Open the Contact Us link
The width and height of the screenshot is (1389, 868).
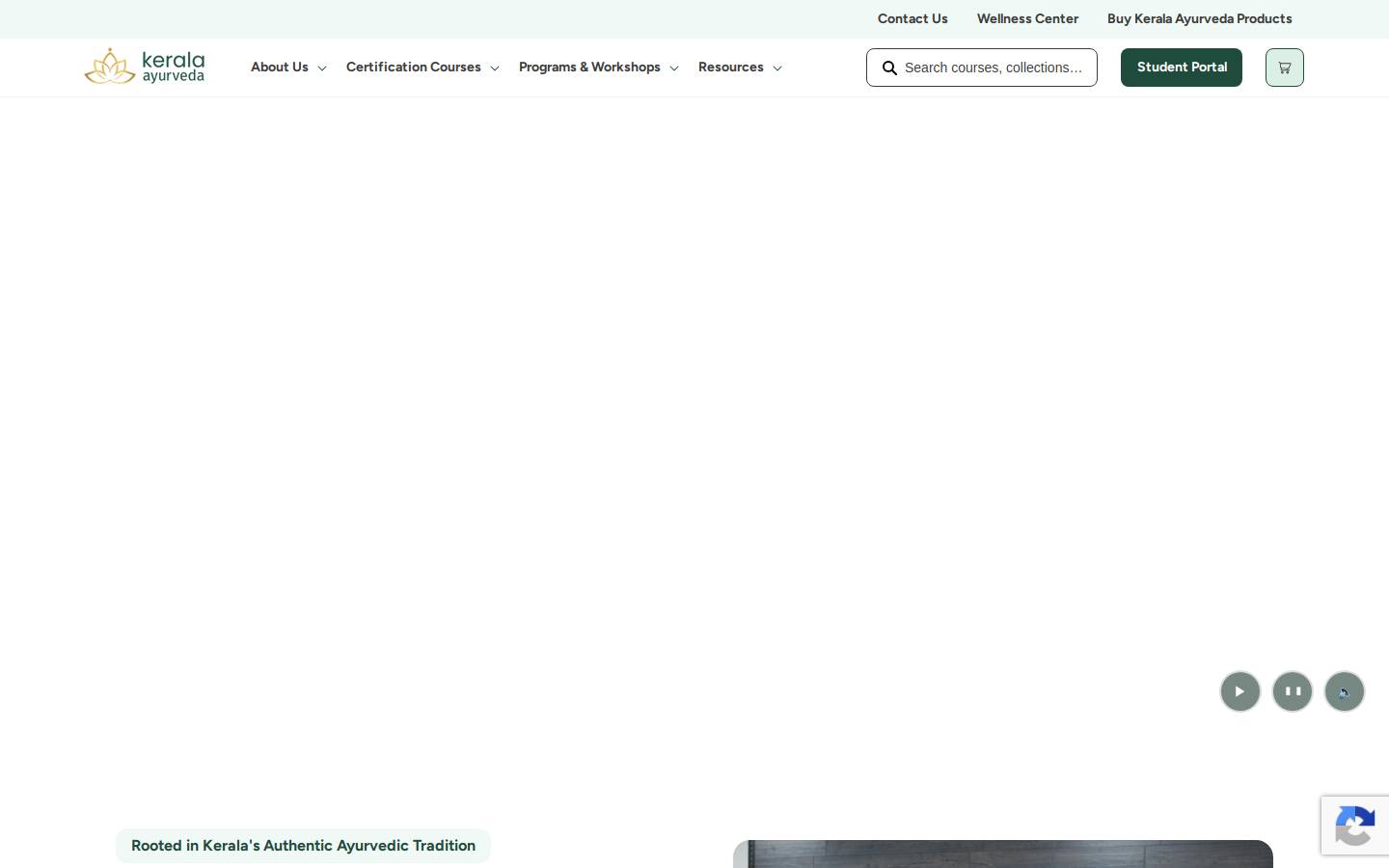(912, 18)
